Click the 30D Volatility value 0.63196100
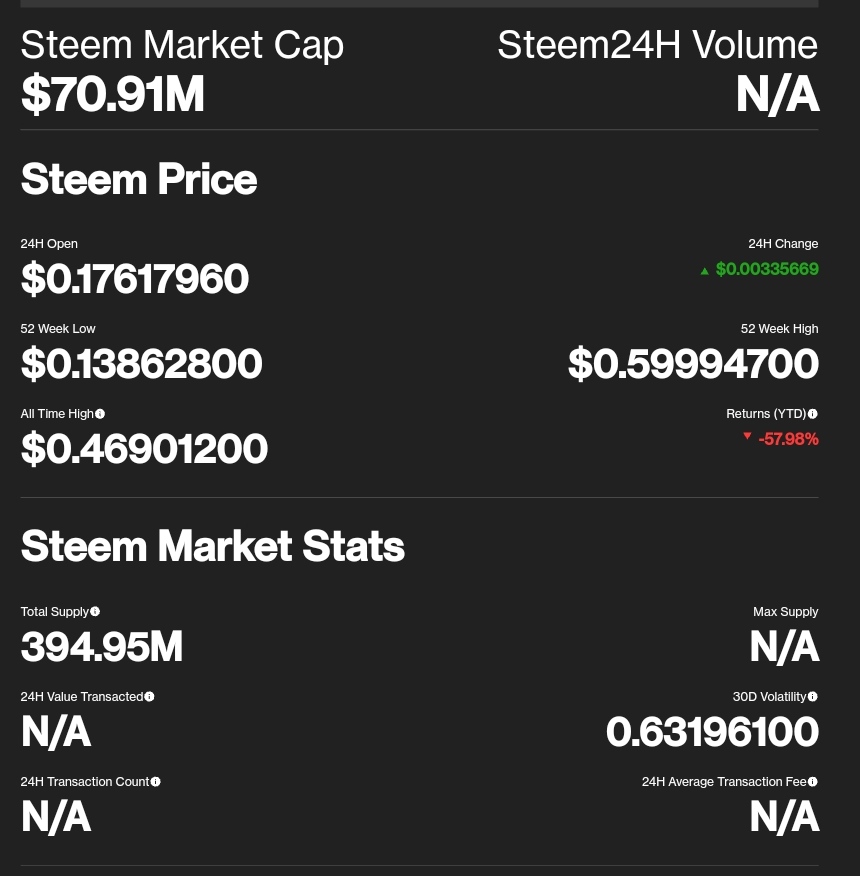This screenshot has height=876, width=860. pyautogui.click(x=712, y=732)
